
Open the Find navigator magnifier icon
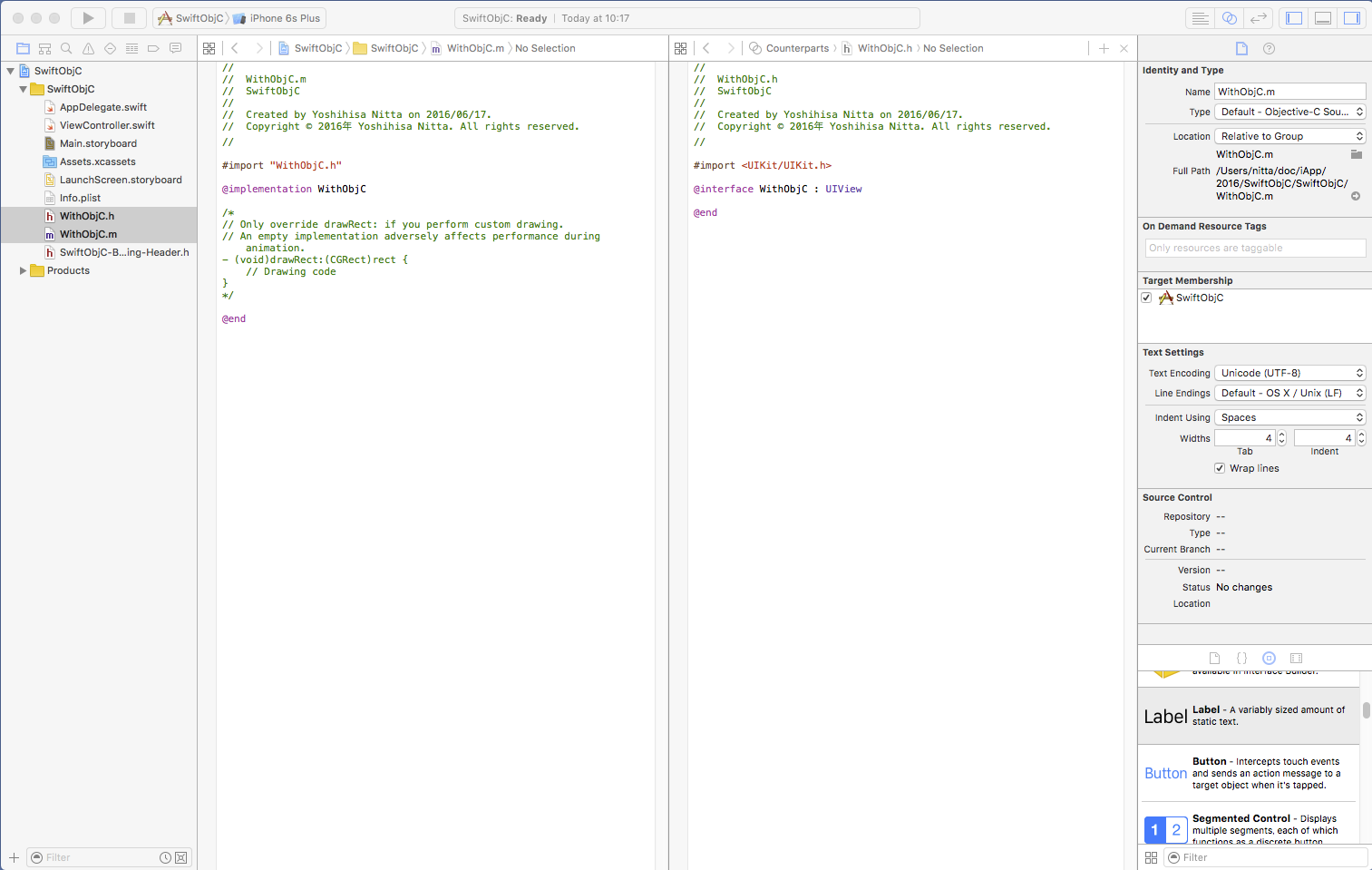[66, 48]
